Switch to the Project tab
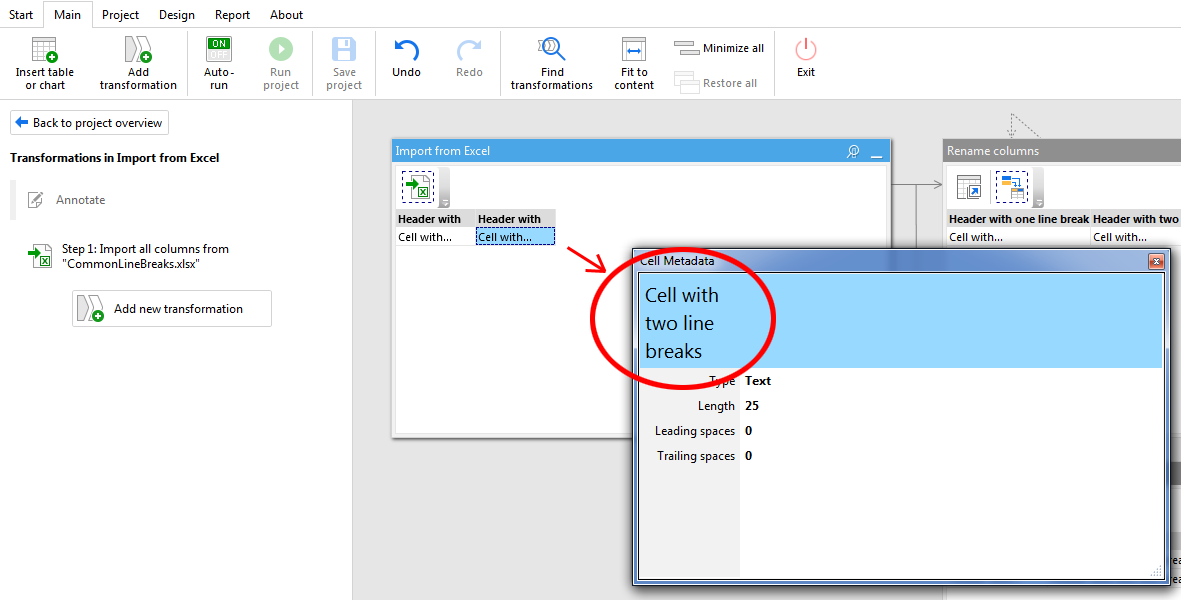Screen dimensions: 1181x600 (121, 14)
